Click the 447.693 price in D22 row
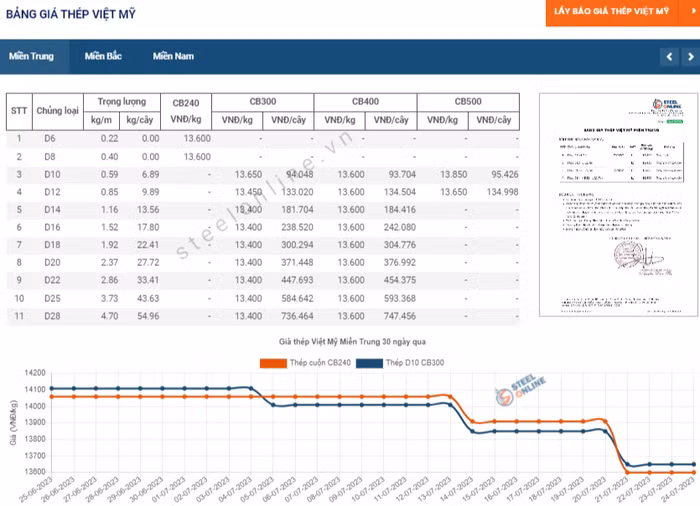700x506 pixels. [297, 280]
